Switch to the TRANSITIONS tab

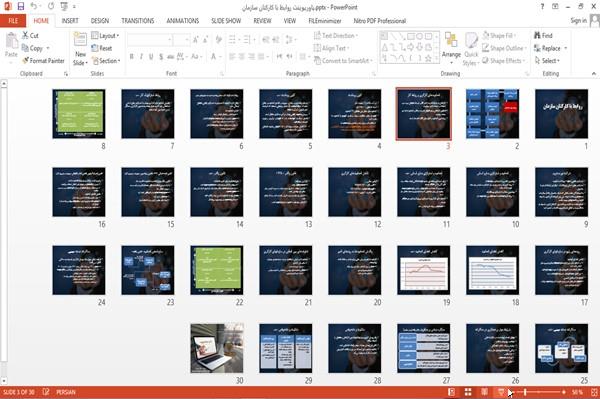tap(138, 21)
